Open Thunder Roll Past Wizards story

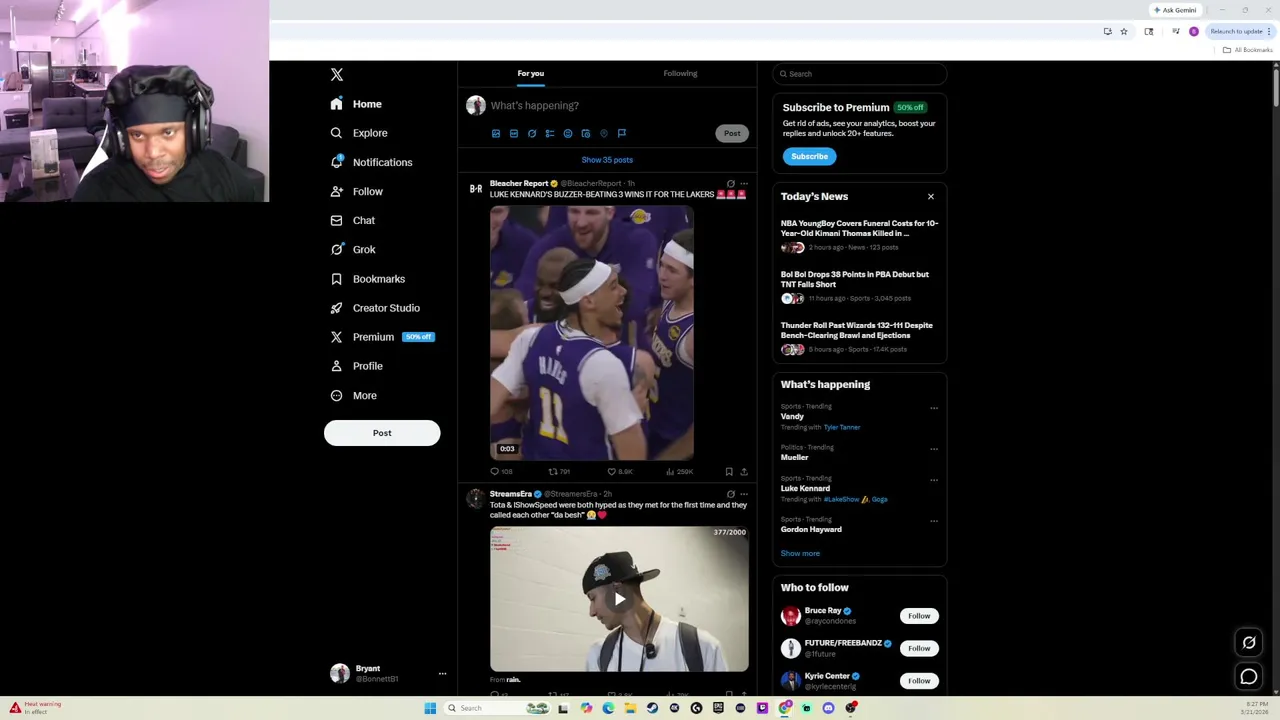(859, 337)
